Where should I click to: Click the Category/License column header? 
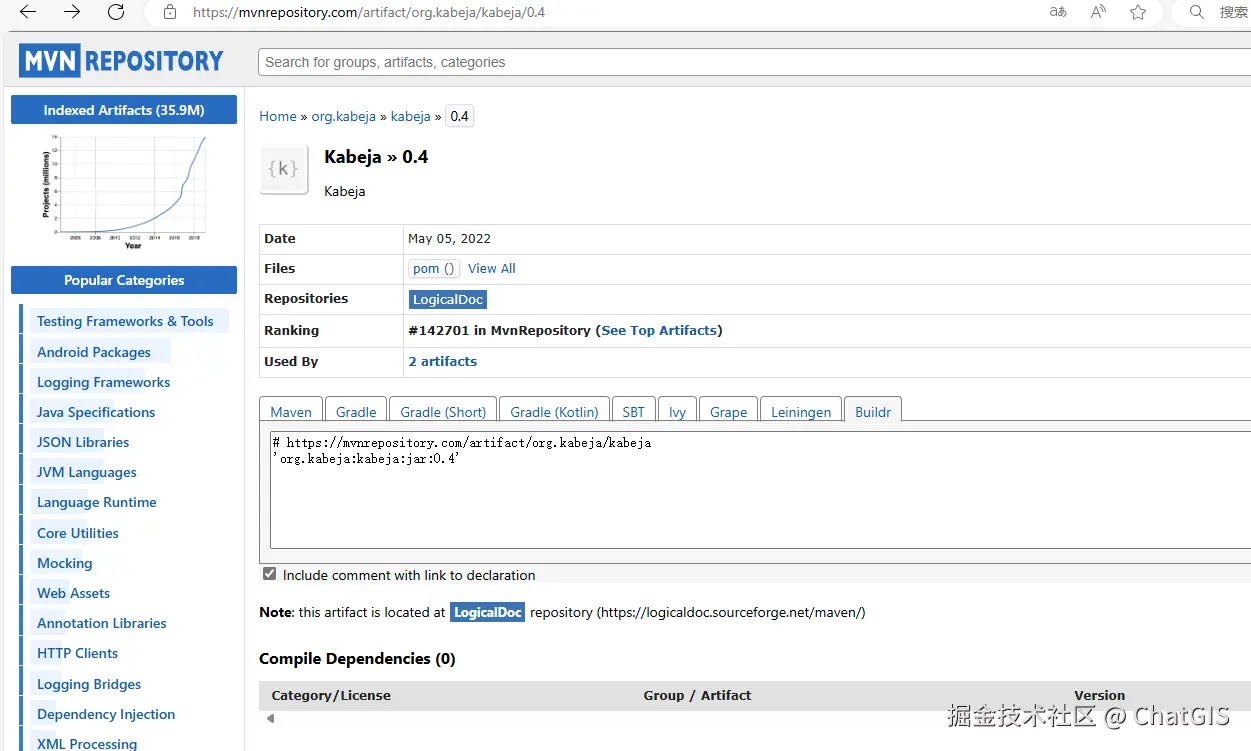click(331, 695)
